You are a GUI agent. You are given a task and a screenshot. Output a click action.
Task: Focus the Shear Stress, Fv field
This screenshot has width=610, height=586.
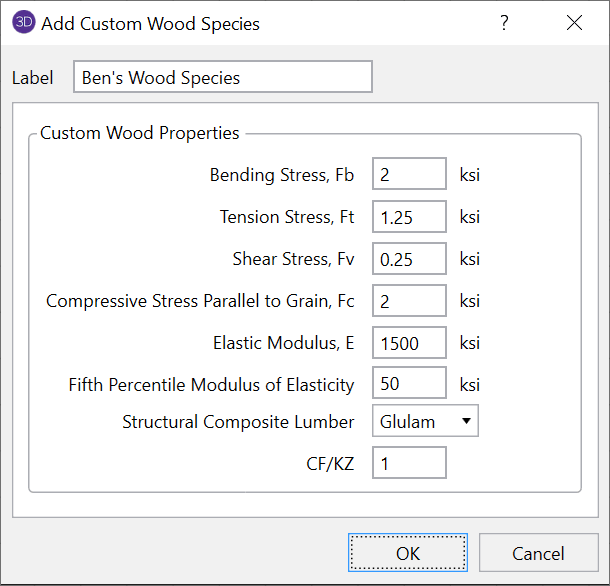coord(409,259)
